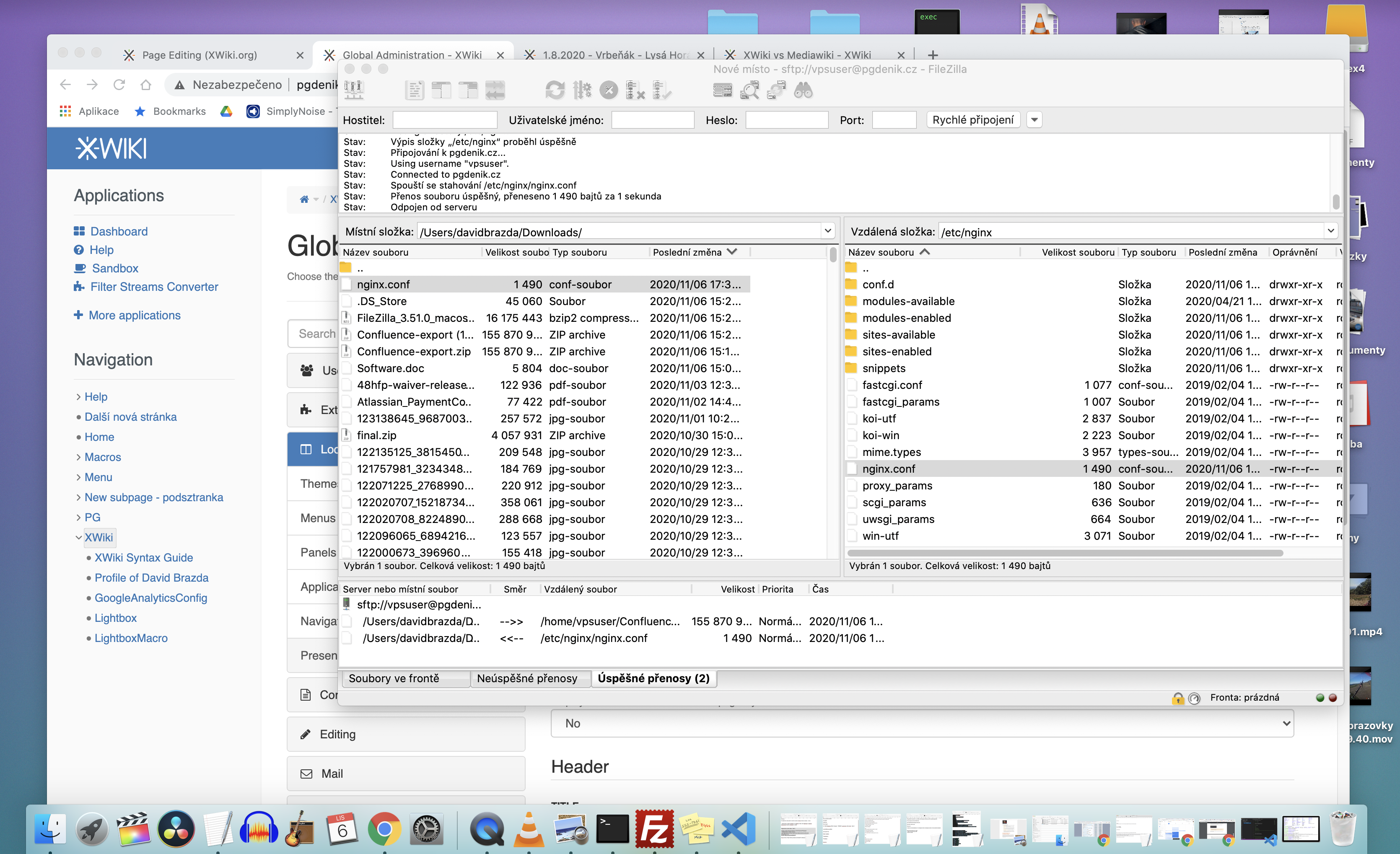The image size is (1400, 854).
Task: Open recursive file search binoculars icon
Action: pos(803,90)
